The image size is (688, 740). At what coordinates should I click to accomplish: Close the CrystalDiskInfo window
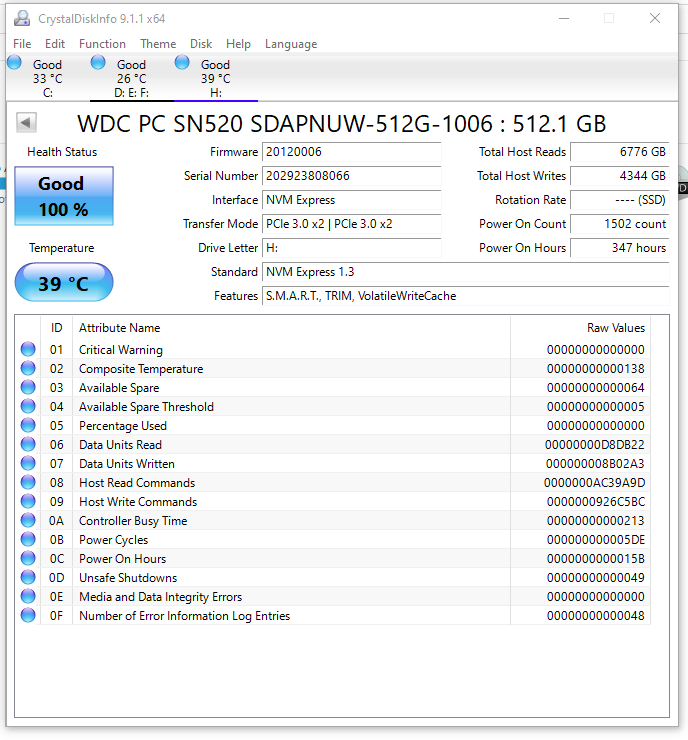click(x=654, y=18)
